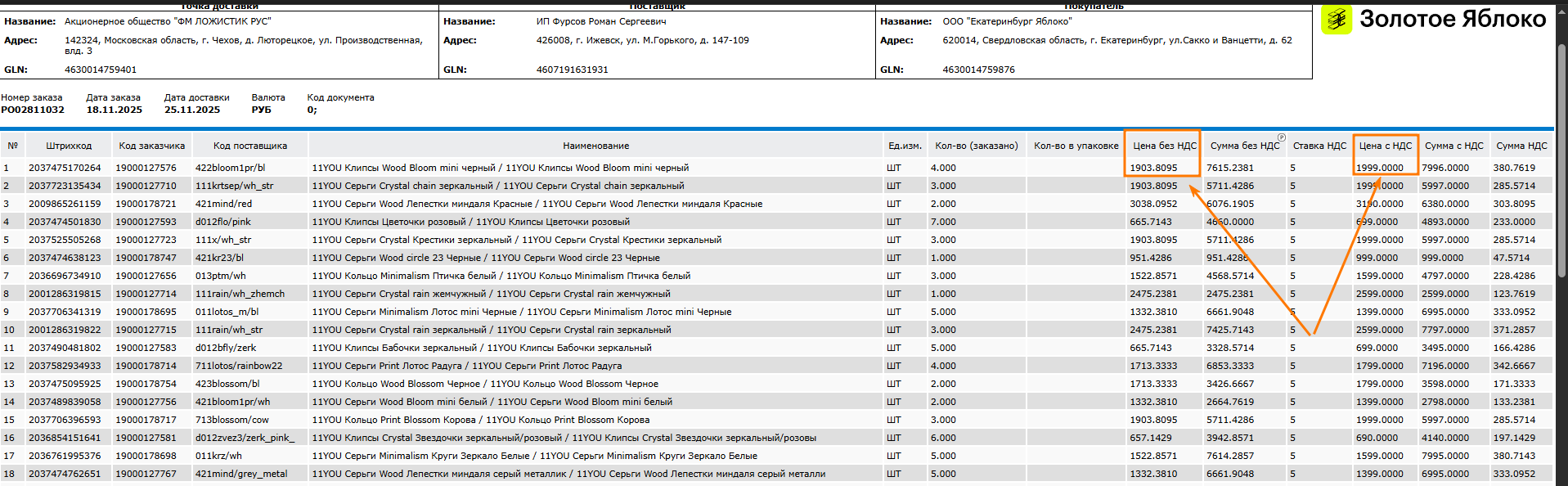The height and width of the screenshot is (486, 1568).
Task: Click barcode 2037723135434 in row 2
Action: (x=65, y=186)
